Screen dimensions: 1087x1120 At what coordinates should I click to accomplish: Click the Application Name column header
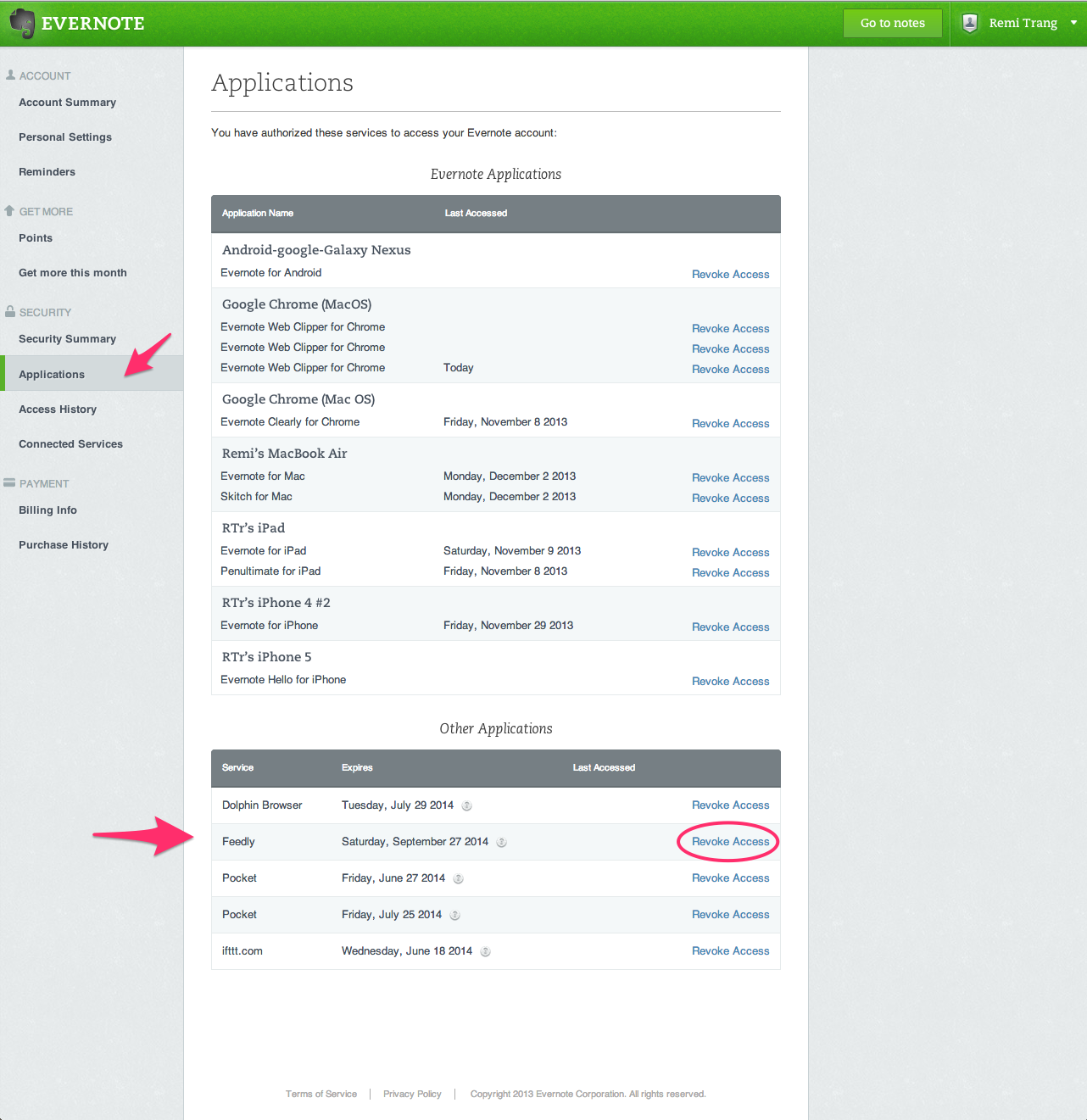pyautogui.click(x=258, y=214)
